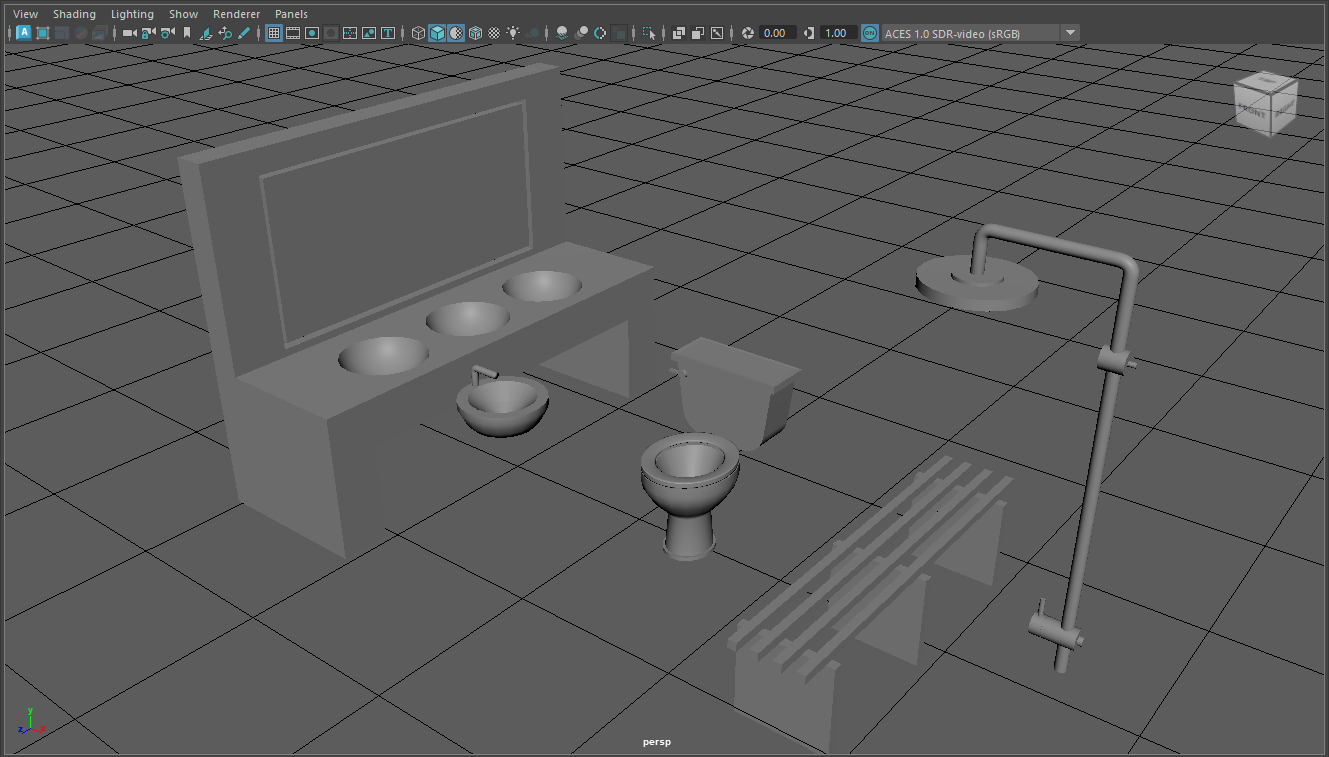Open the ACES 1.0 SDR-video dropdown
This screenshot has width=1329, height=757.
980,33
